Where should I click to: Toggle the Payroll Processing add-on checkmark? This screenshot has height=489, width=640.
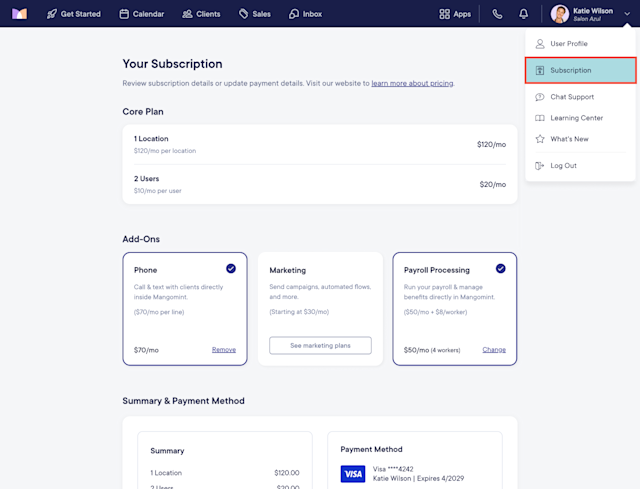500,269
